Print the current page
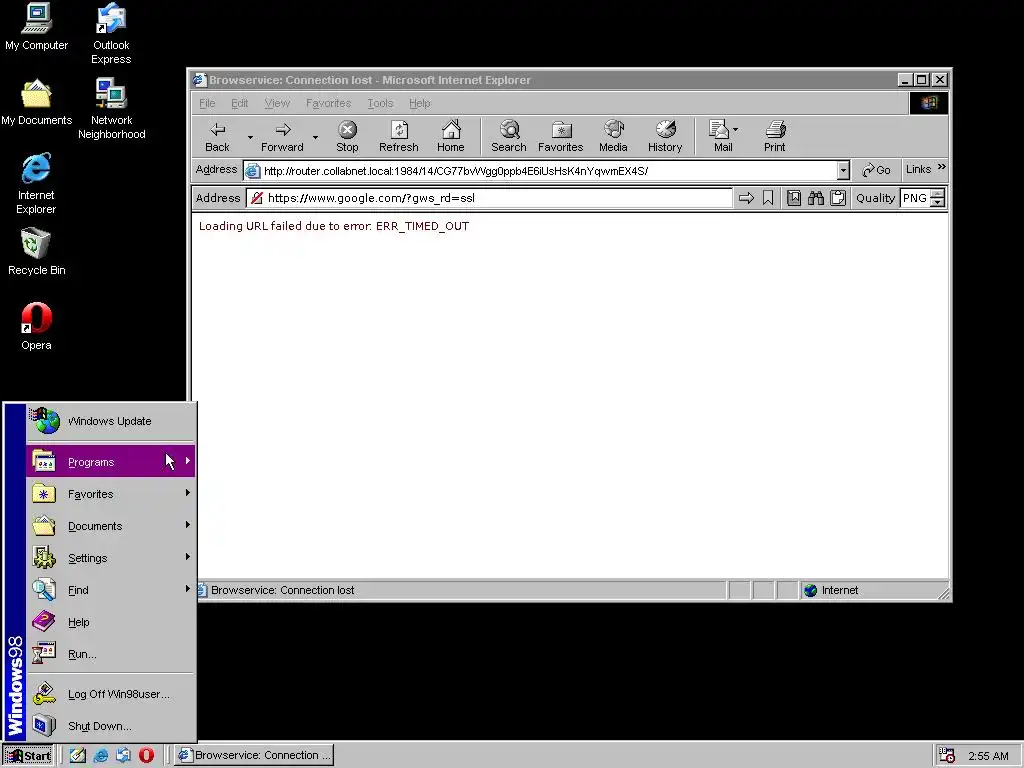Viewport: 1024px width, 768px height. click(775, 136)
